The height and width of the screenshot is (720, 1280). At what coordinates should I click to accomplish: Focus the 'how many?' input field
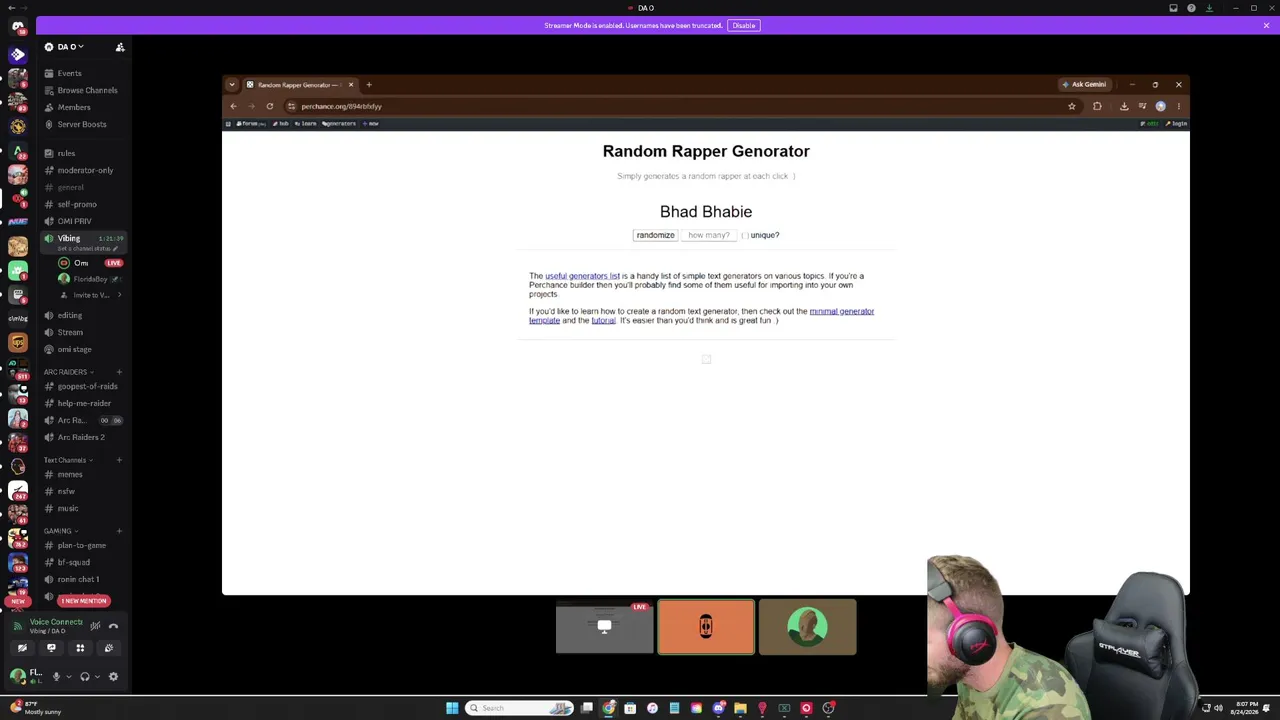709,235
